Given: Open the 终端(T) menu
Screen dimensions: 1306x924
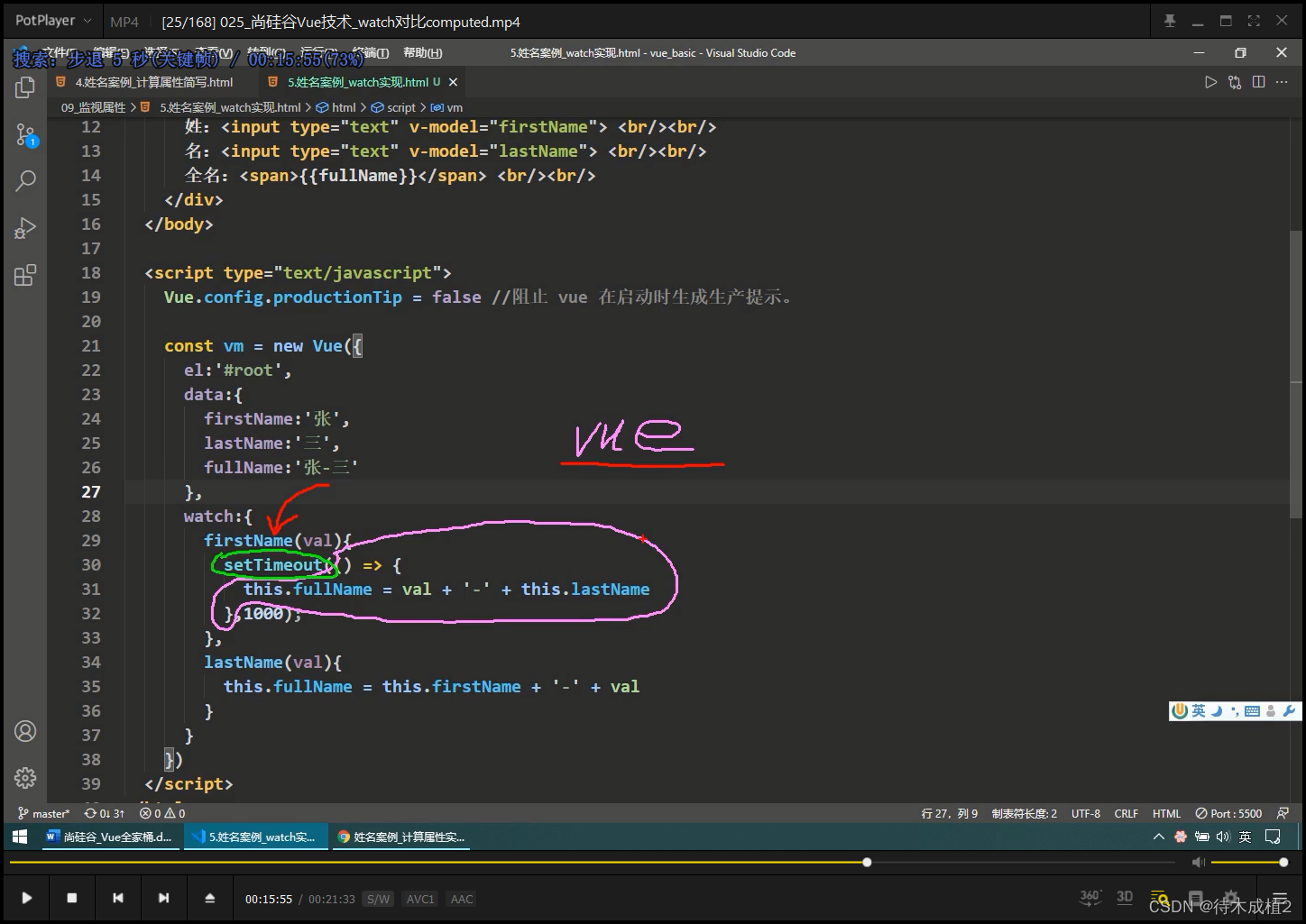Looking at the screenshot, I should click(x=370, y=53).
